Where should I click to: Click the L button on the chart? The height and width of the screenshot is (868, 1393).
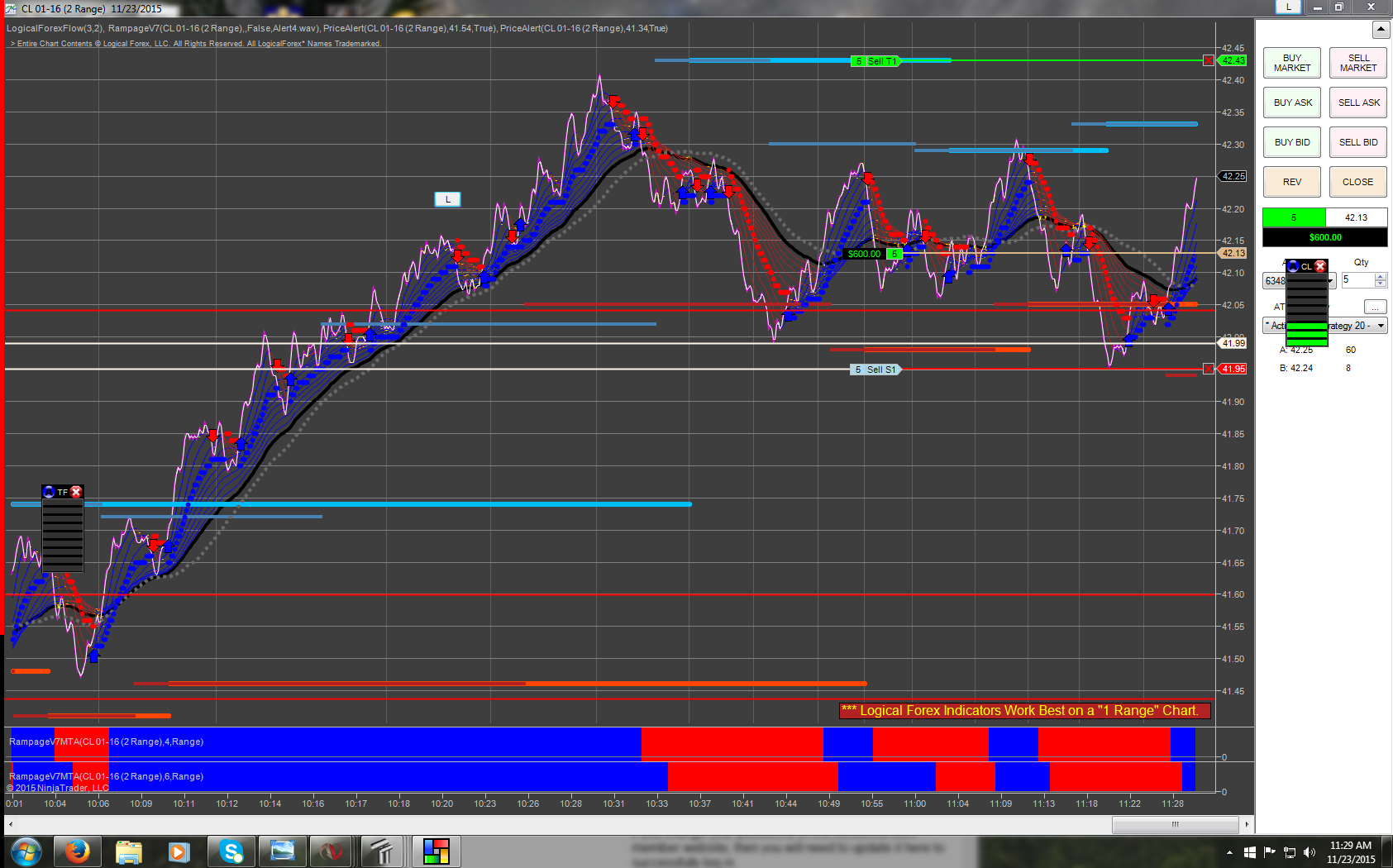tap(447, 199)
